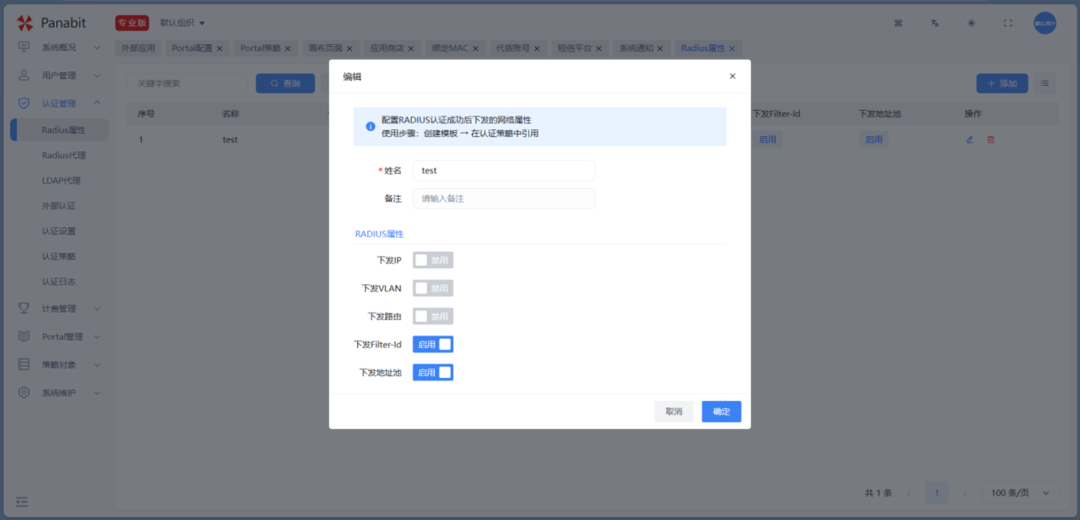The height and width of the screenshot is (520, 1080).
Task: Disable the 下发Filter-Id switch
Action: point(433,344)
